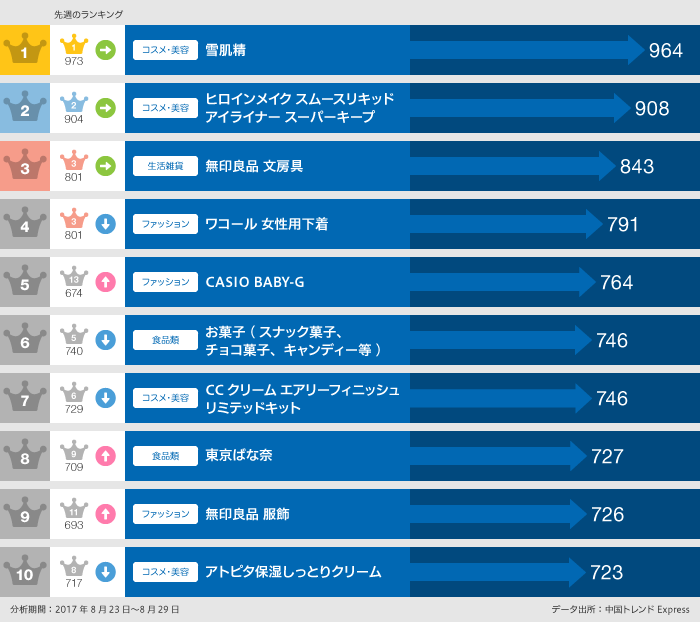The height and width of the screenshot is (622, 700).
Task: Click the gold rank 1 crown icon
Action: pyautogui.click(x=25, y=49)
